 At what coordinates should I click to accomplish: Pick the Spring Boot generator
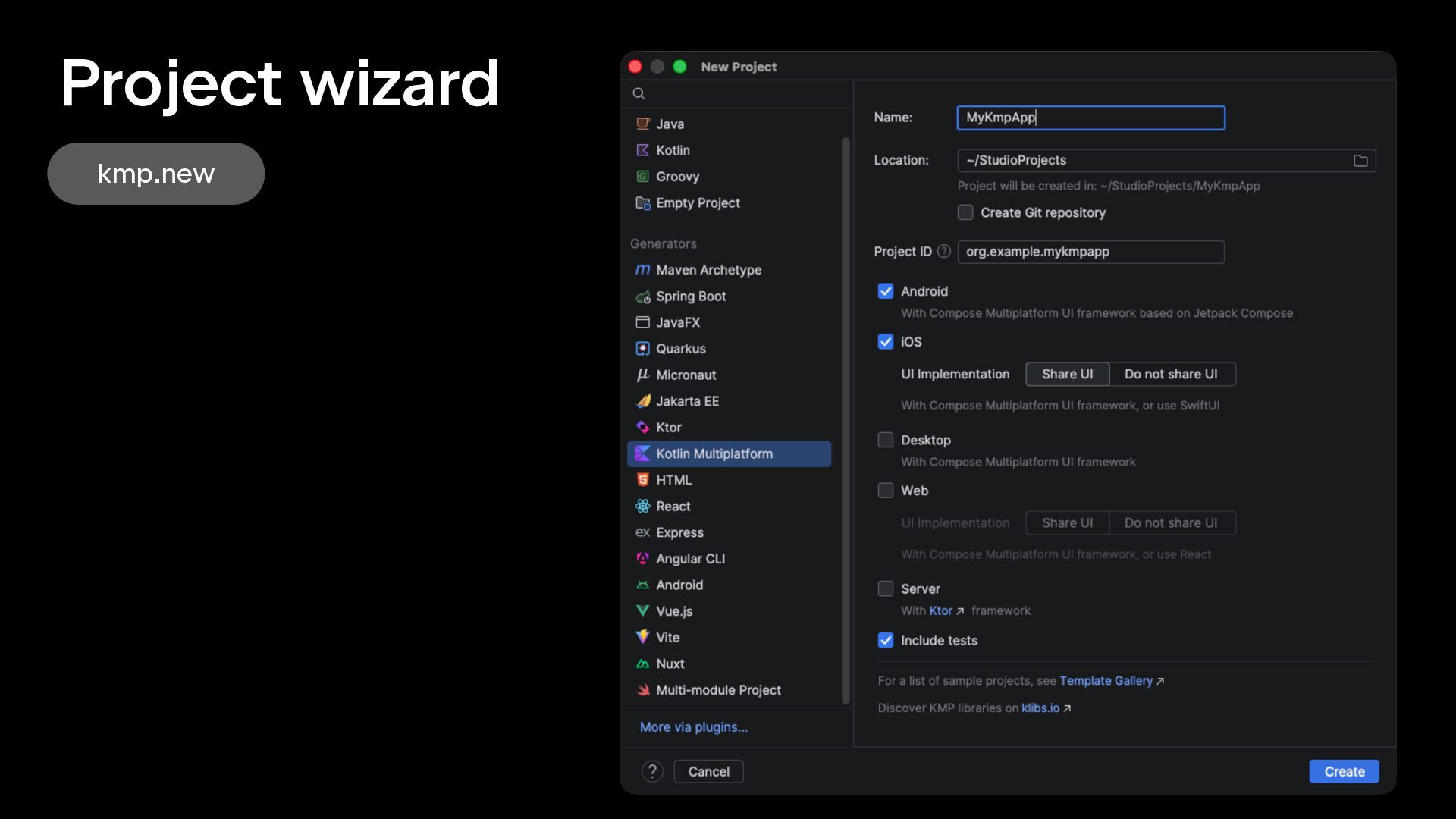(x=730, y=297)
